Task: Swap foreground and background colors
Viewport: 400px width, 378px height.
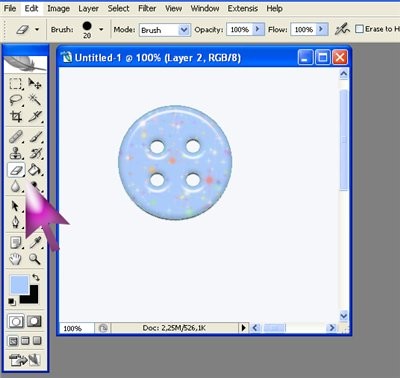Action: click(36, 277)
